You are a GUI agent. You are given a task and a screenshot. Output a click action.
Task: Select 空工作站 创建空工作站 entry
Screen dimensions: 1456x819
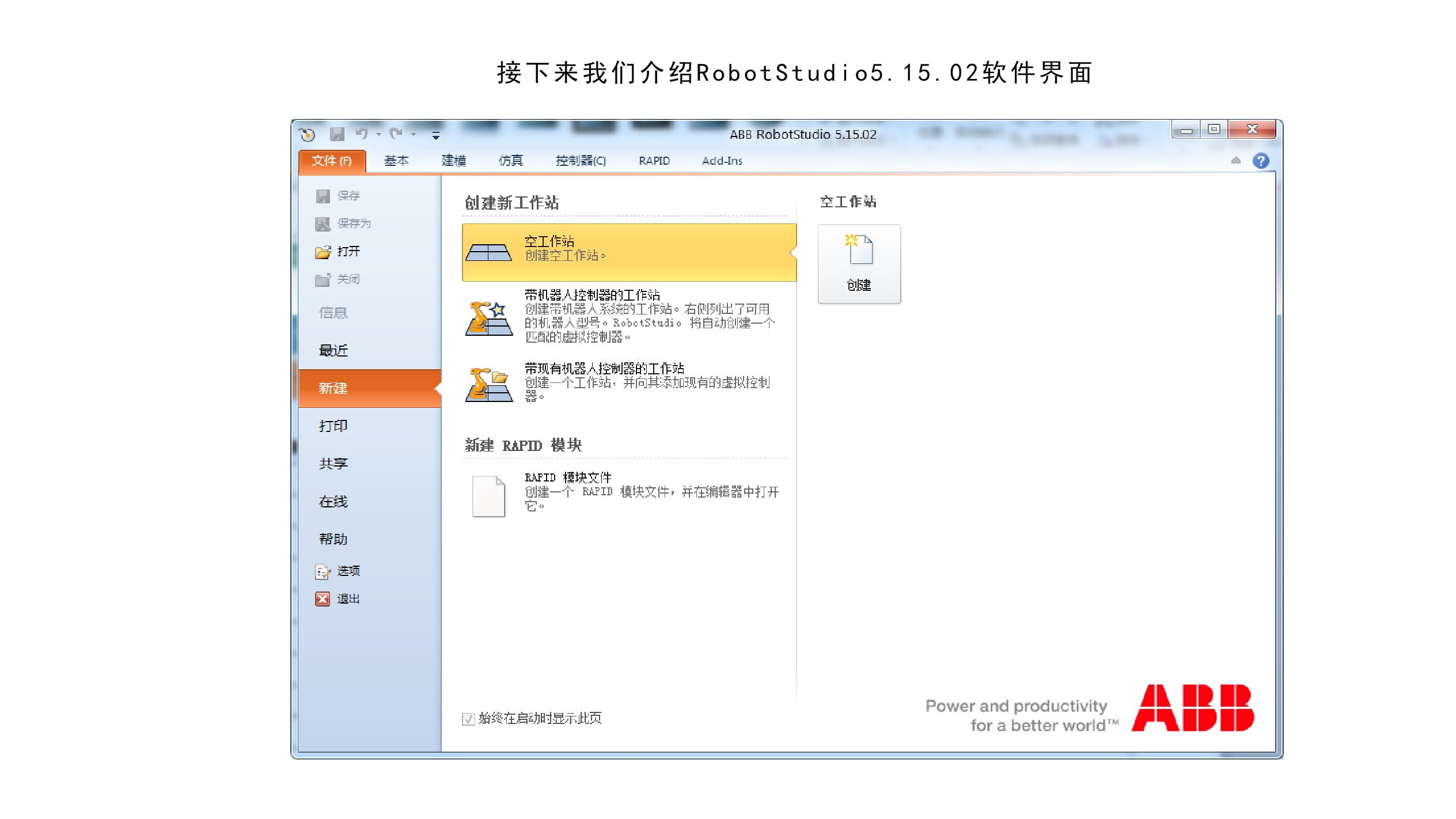[629, 252]
